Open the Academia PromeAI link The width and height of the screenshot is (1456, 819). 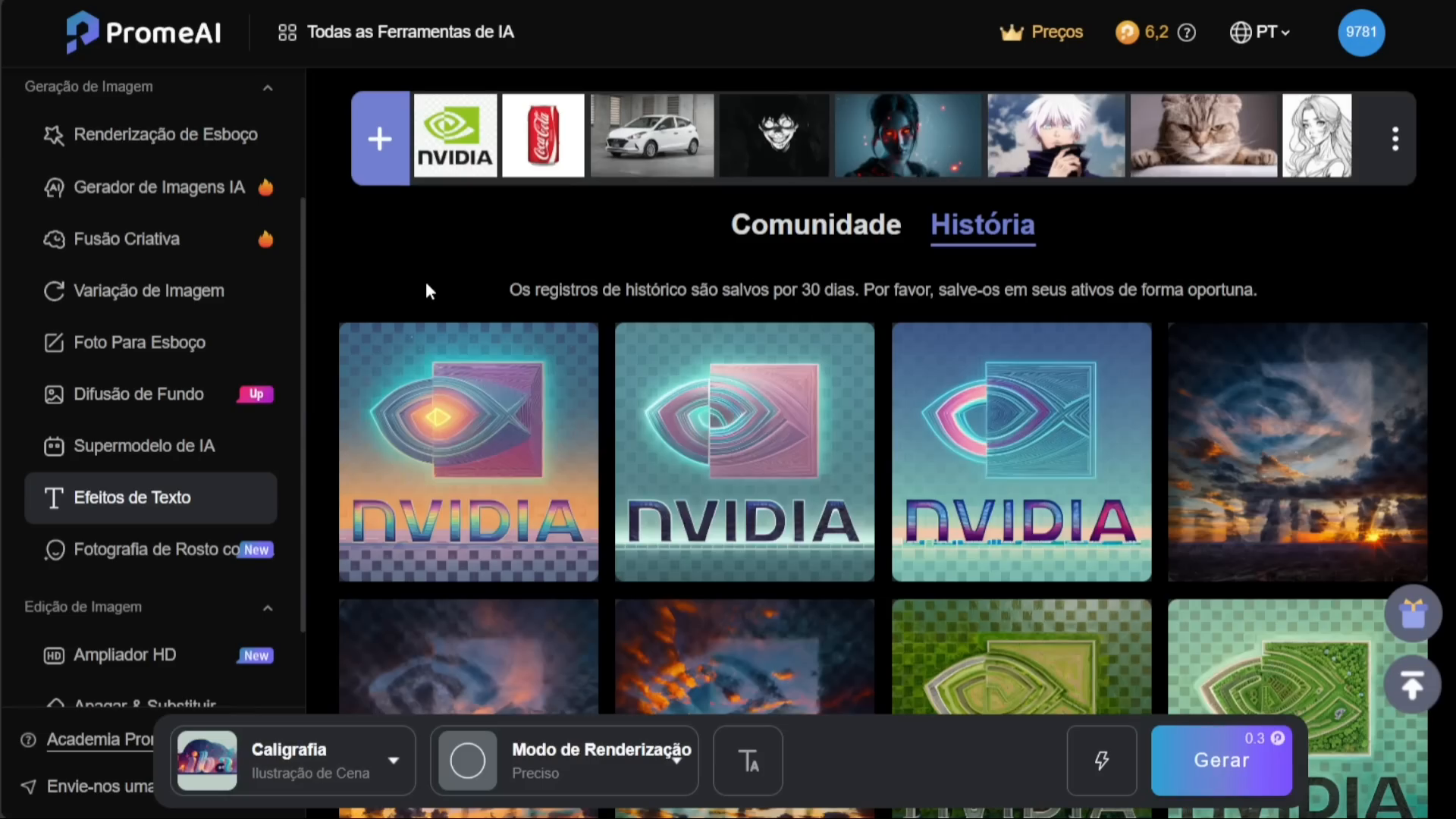(100, 740)
